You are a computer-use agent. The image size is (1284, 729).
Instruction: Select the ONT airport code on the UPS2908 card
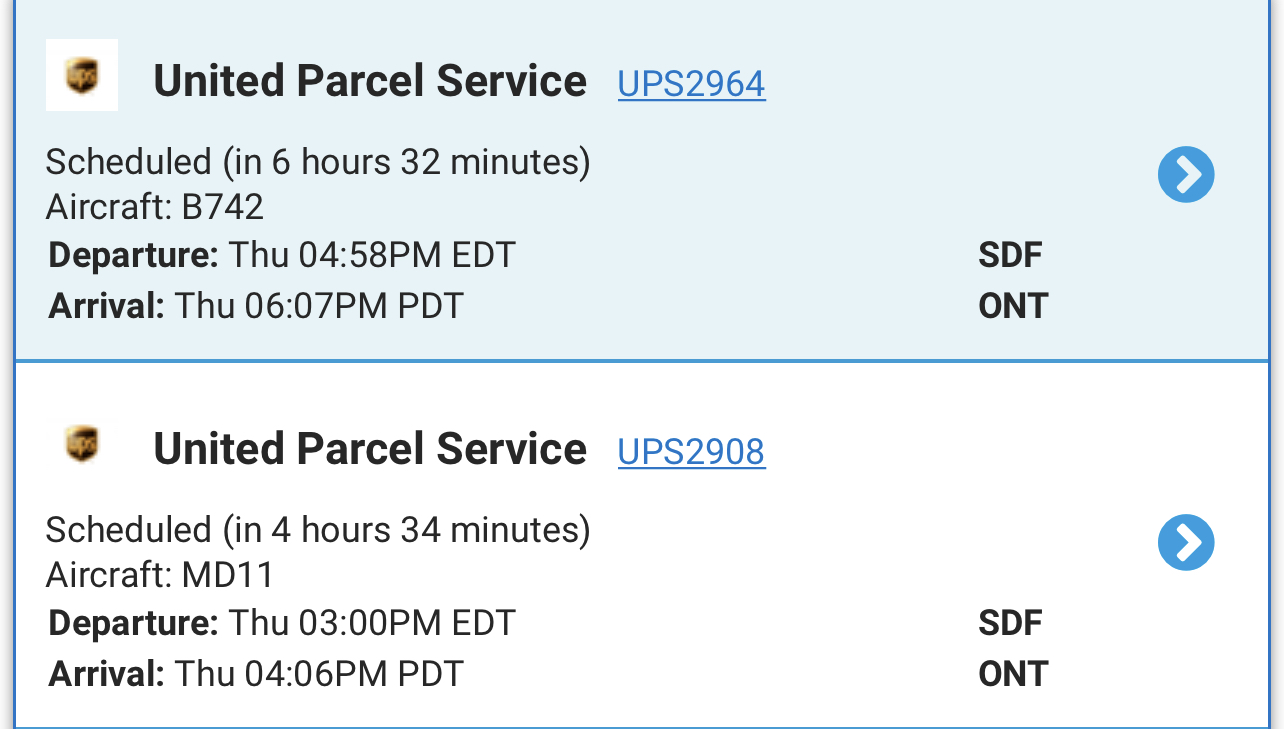pos(1013,674)
